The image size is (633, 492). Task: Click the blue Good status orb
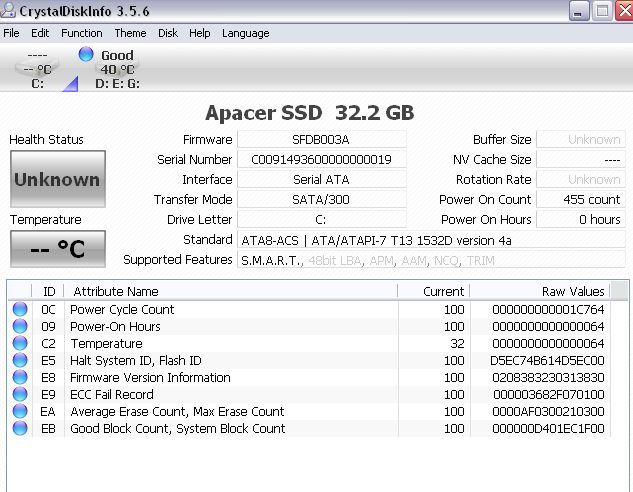click(86, 54)
